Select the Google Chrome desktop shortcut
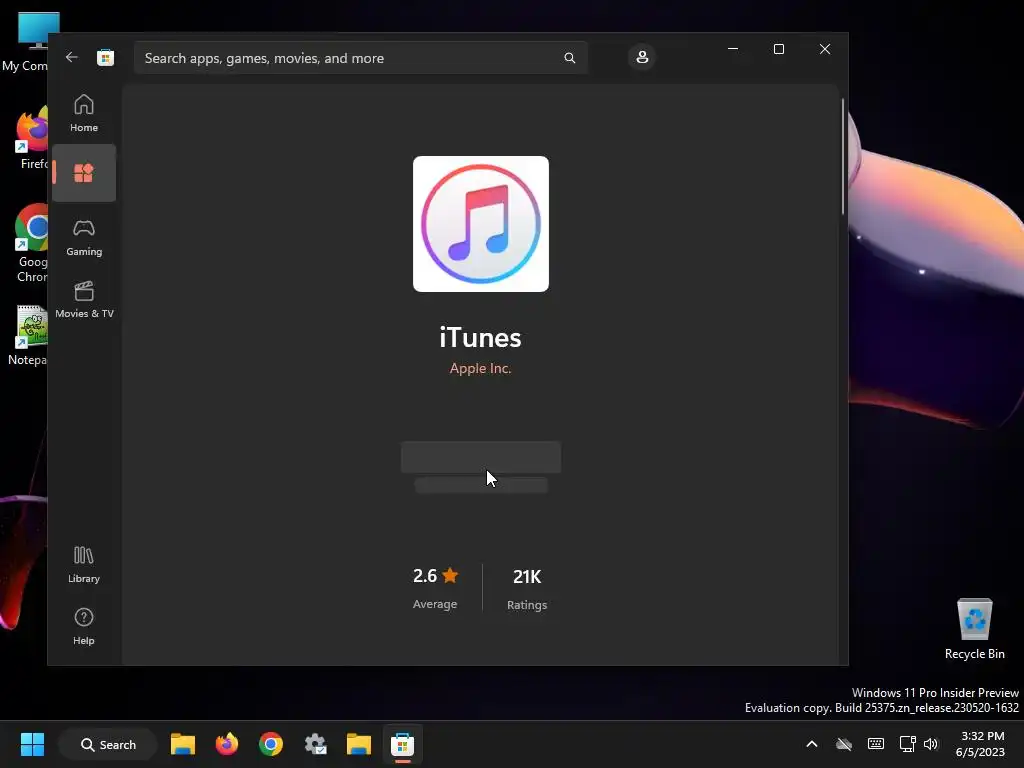1024x768 pixels. coord(30,243)
